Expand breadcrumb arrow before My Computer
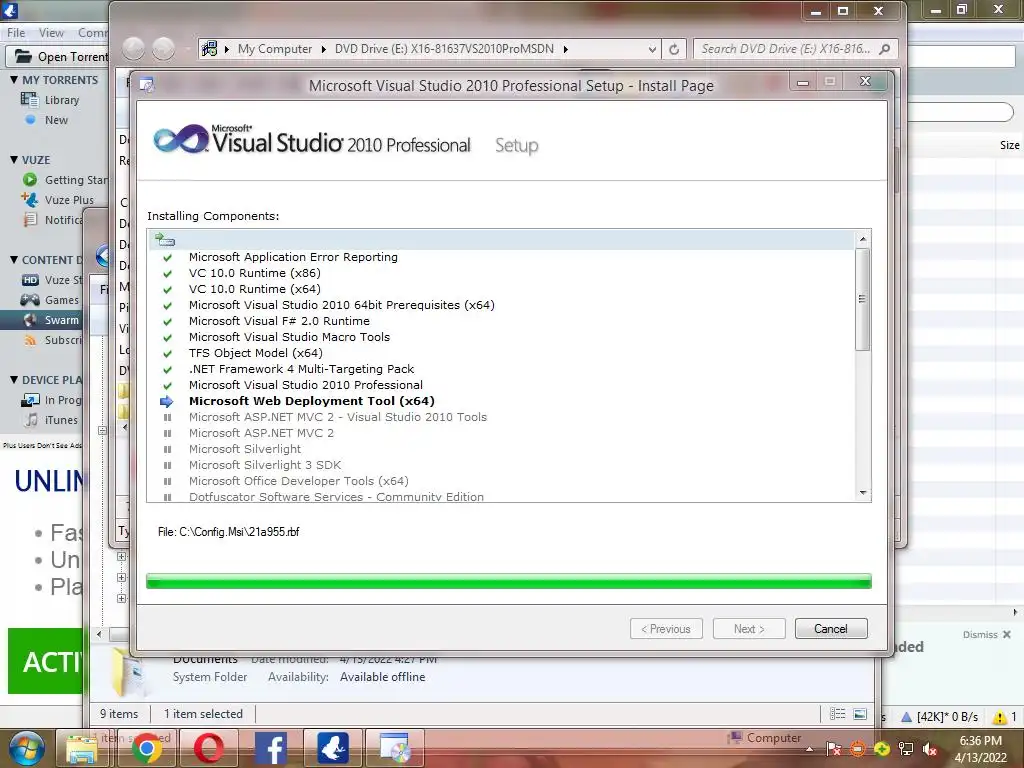 click(227, 49)
